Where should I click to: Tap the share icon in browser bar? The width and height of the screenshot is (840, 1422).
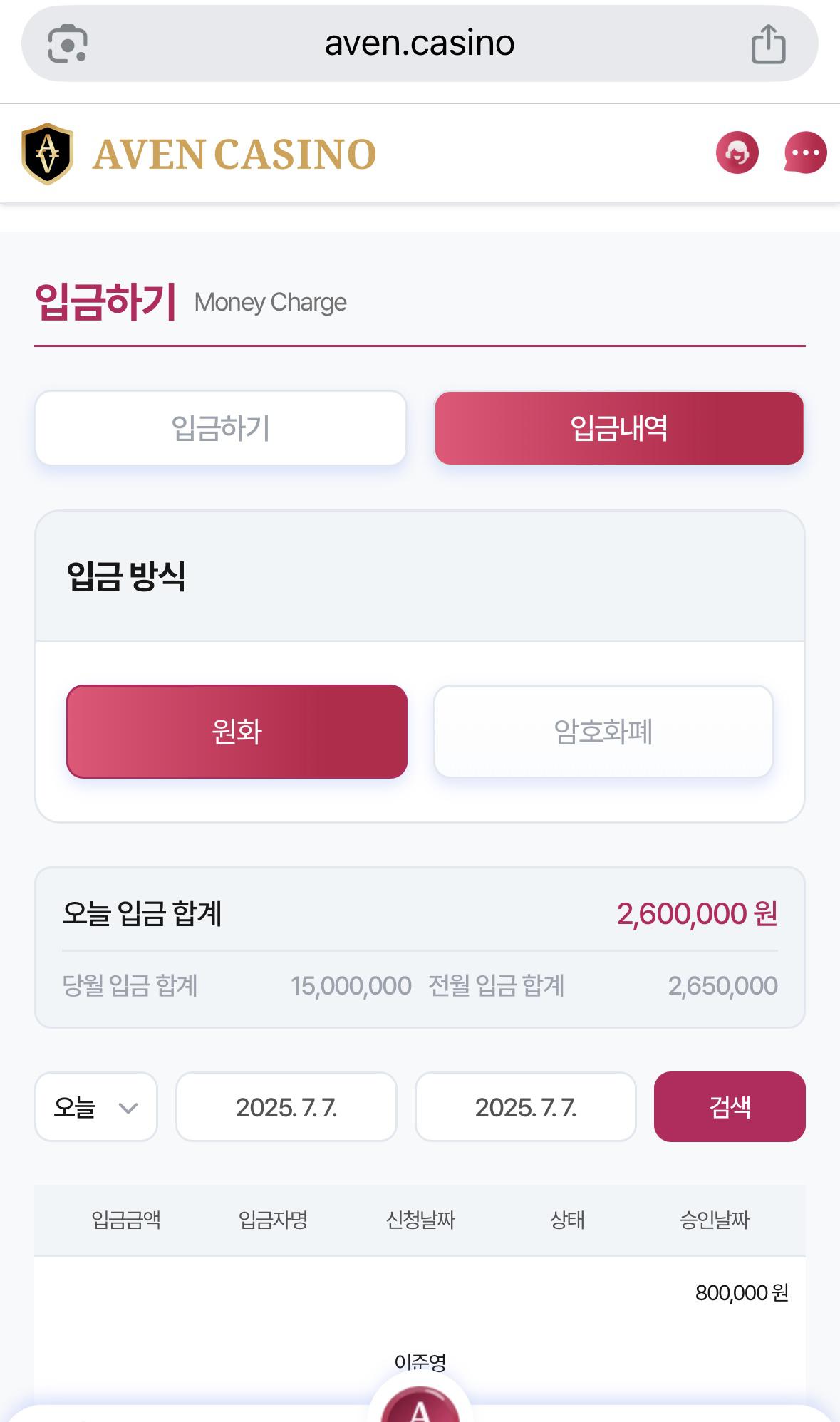pos(769,43)
